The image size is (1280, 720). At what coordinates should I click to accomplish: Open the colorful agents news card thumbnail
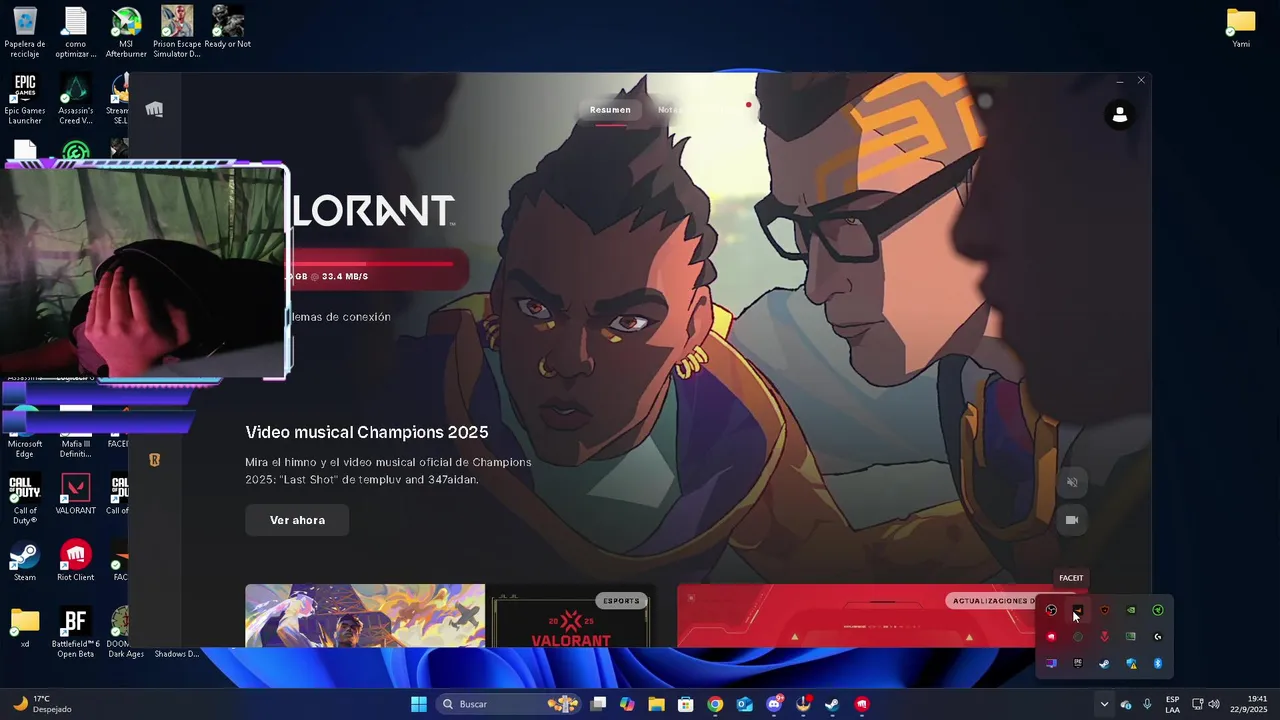[365, 616]
